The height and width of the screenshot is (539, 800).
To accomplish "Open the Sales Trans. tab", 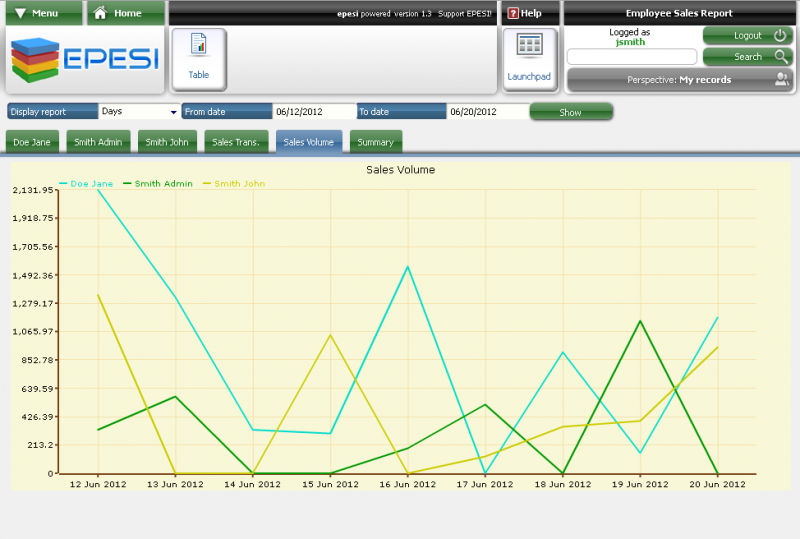I will click(x=236, y=142).
